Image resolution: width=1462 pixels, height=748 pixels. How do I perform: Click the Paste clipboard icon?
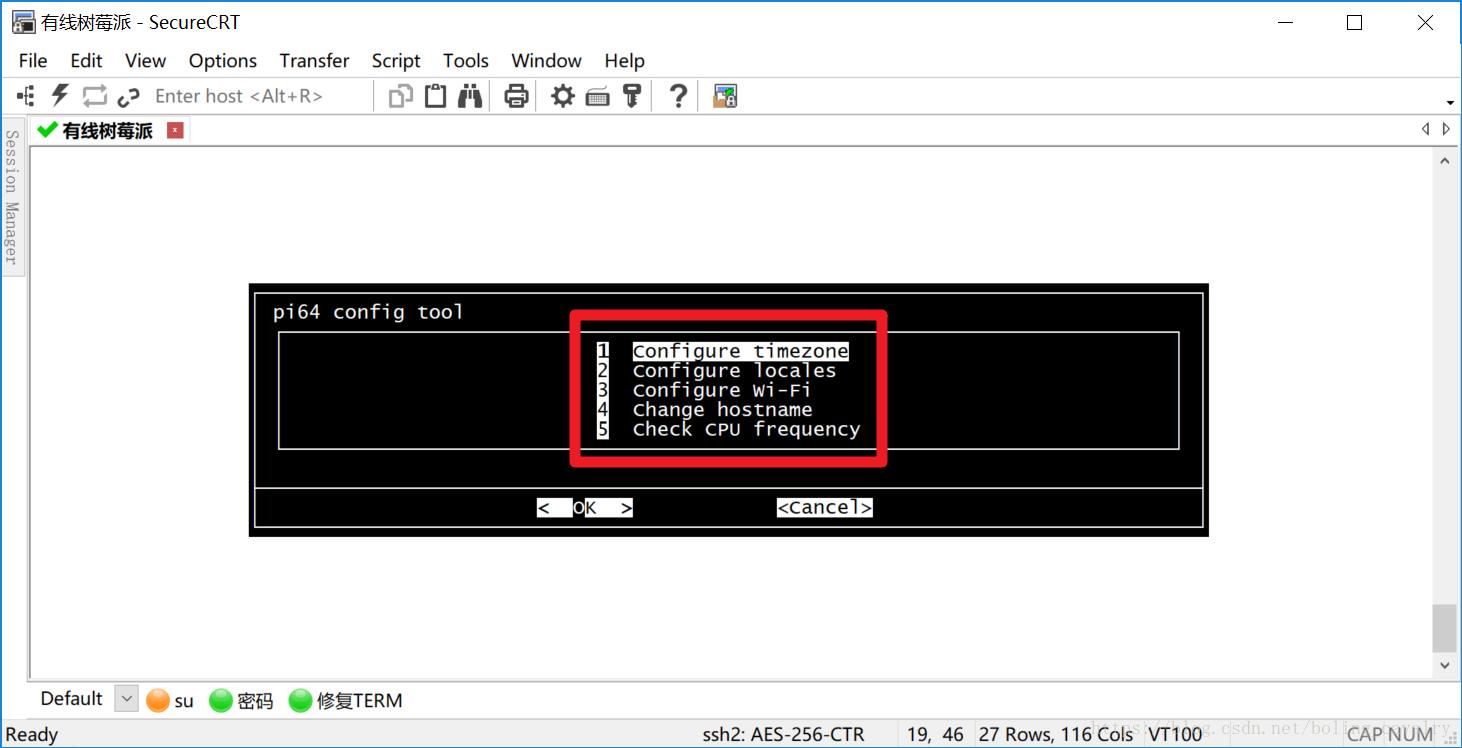click(434, 95)
